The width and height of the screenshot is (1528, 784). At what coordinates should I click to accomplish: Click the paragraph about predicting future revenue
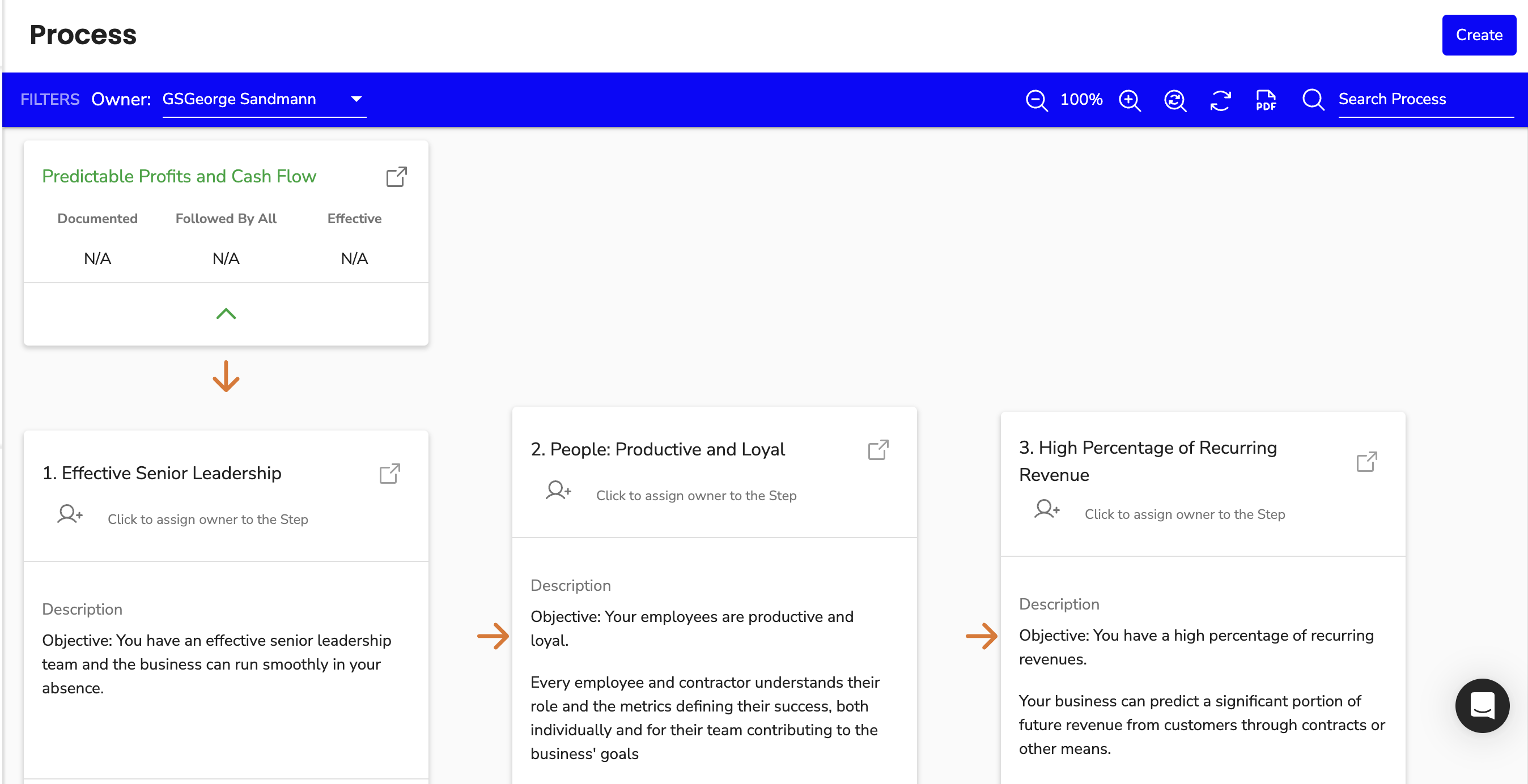1202,725
